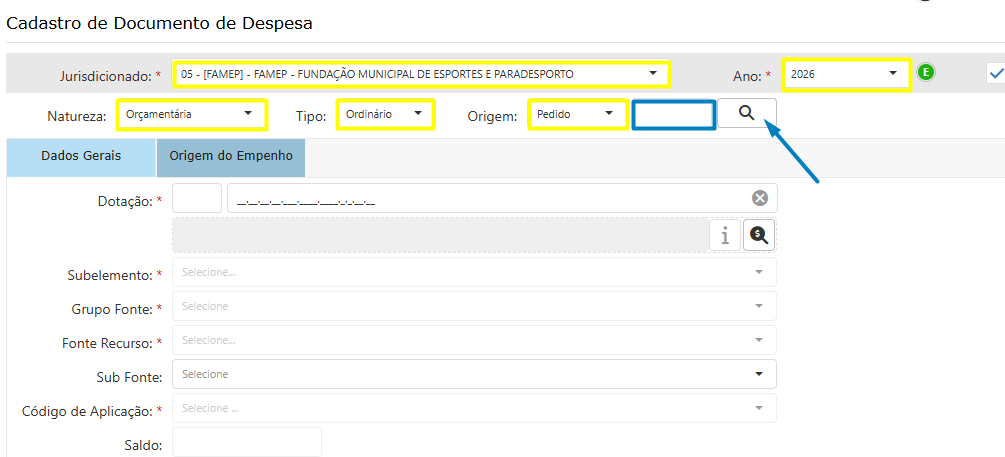The height and width of the screenshot is (457, 1005).
Task: Open the dollar-sign balance search icon
Action: click(x=759, y=235)
